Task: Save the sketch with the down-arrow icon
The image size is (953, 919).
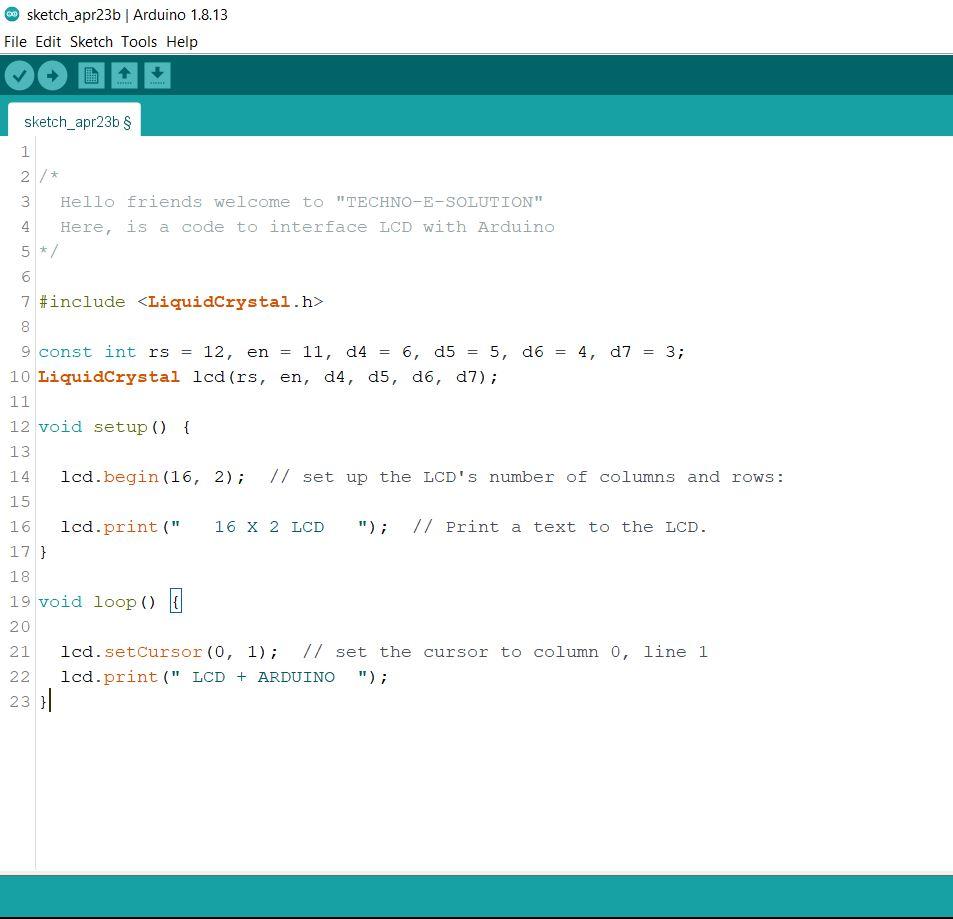Action: click(x=157, y=76)
